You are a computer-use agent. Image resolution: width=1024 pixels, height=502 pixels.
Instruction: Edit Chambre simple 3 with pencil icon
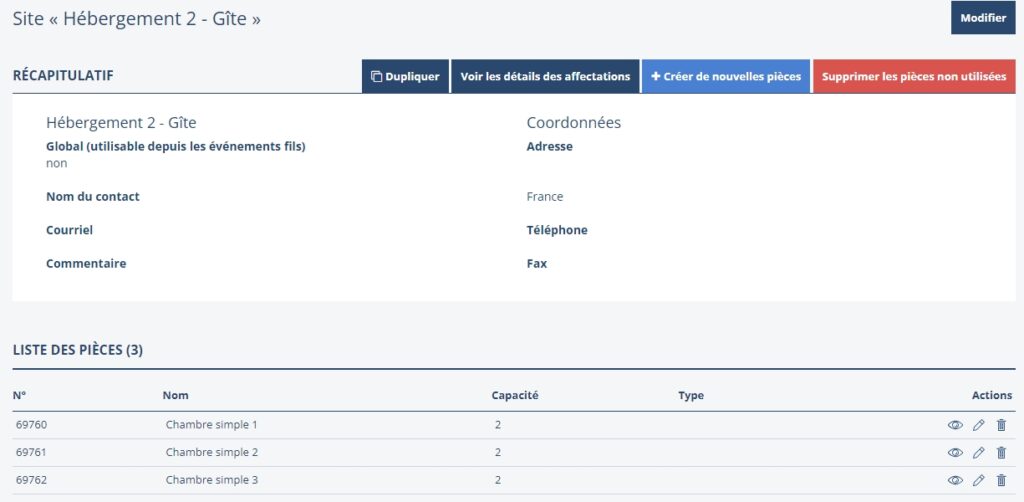coord(979,481)
